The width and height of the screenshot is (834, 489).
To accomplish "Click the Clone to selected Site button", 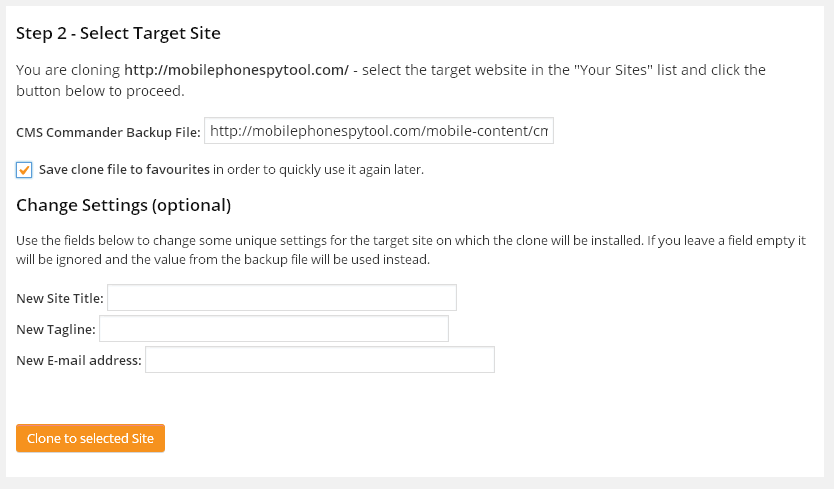I will (x=90, y=438).
